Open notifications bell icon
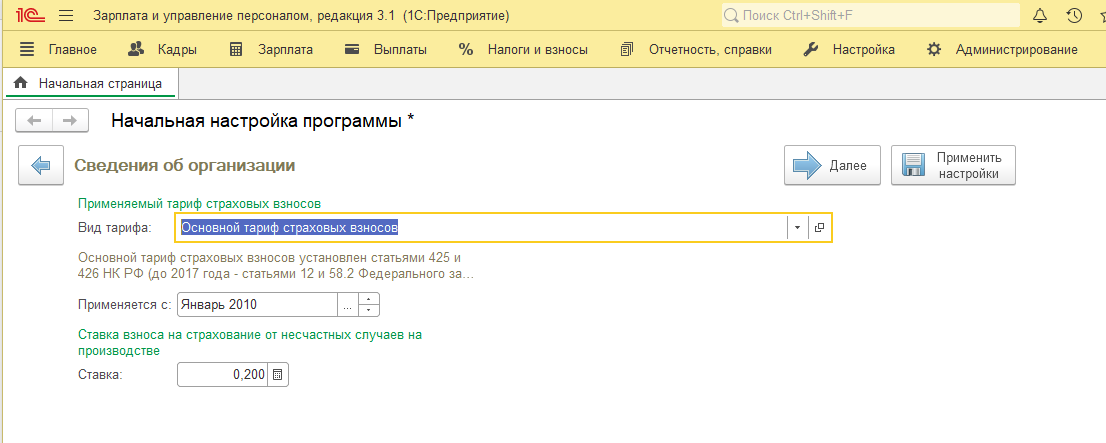 point(1040,16)
